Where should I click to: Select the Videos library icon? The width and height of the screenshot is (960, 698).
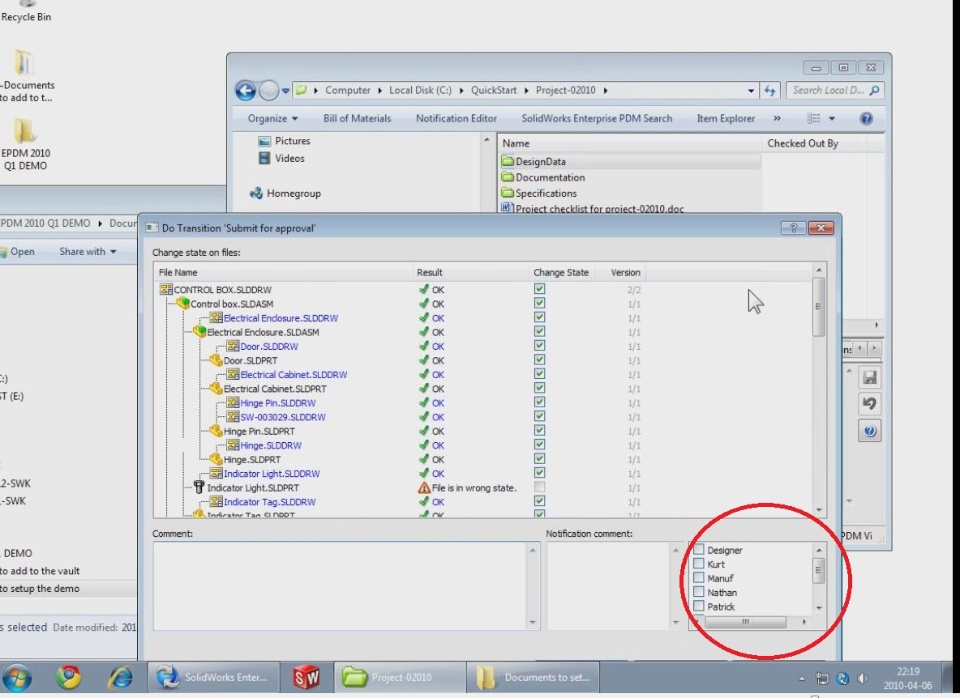(264, 158)
